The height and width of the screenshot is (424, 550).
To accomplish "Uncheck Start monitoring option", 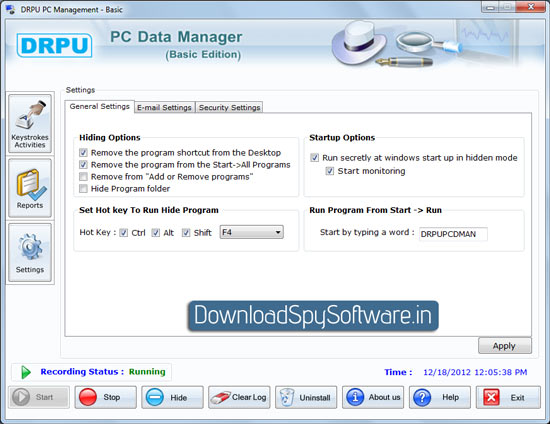I will pos(330,171).
